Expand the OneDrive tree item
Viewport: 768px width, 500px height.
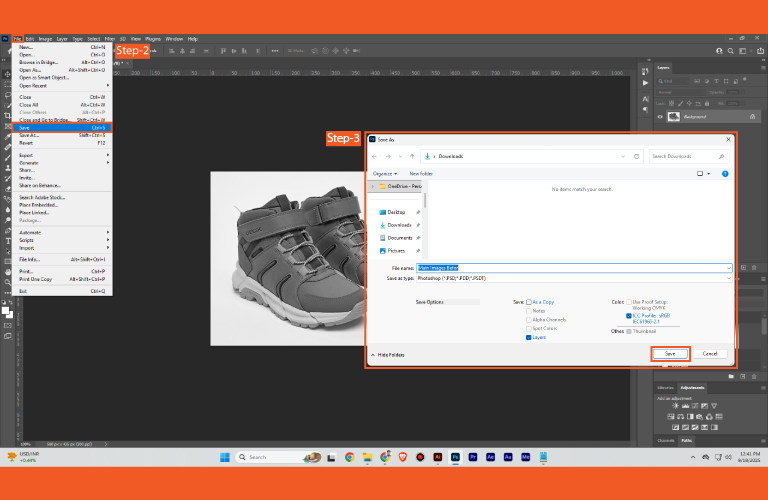[373, 186]
